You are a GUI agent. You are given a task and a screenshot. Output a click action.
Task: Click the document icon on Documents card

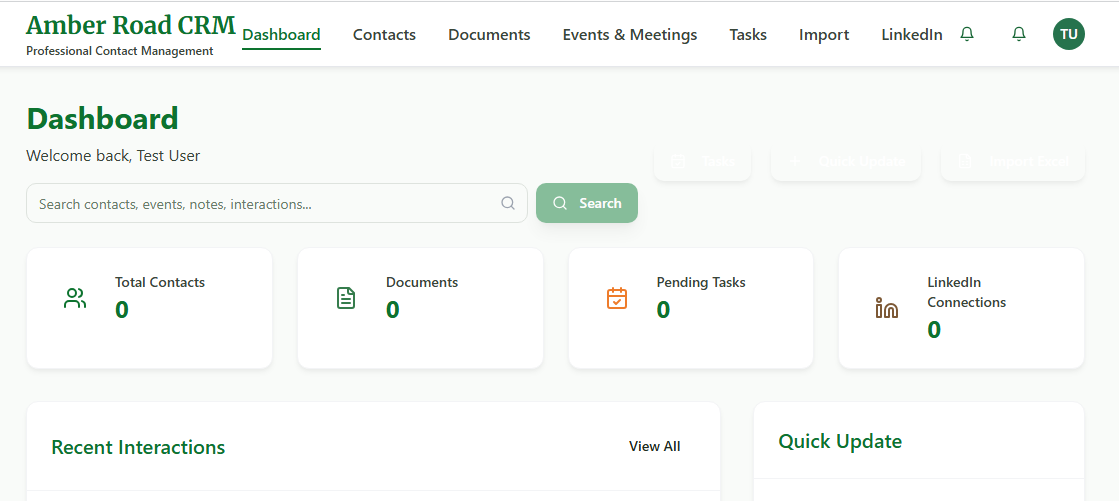pyautogui.click(x=345, y=298)
